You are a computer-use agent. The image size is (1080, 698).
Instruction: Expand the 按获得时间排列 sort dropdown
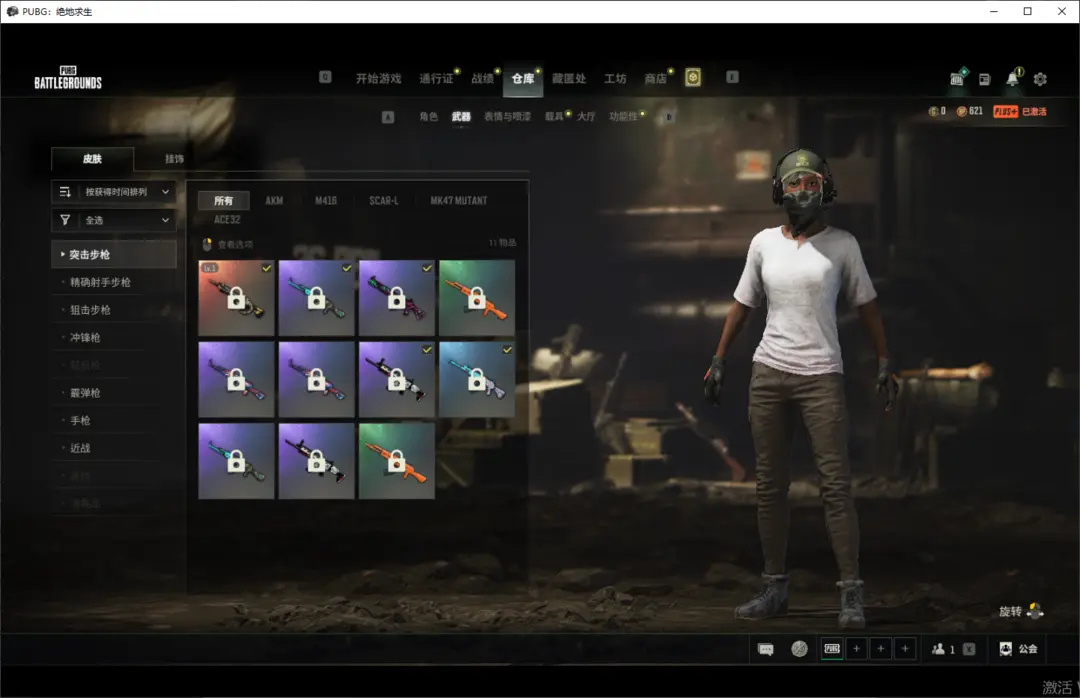113,192
